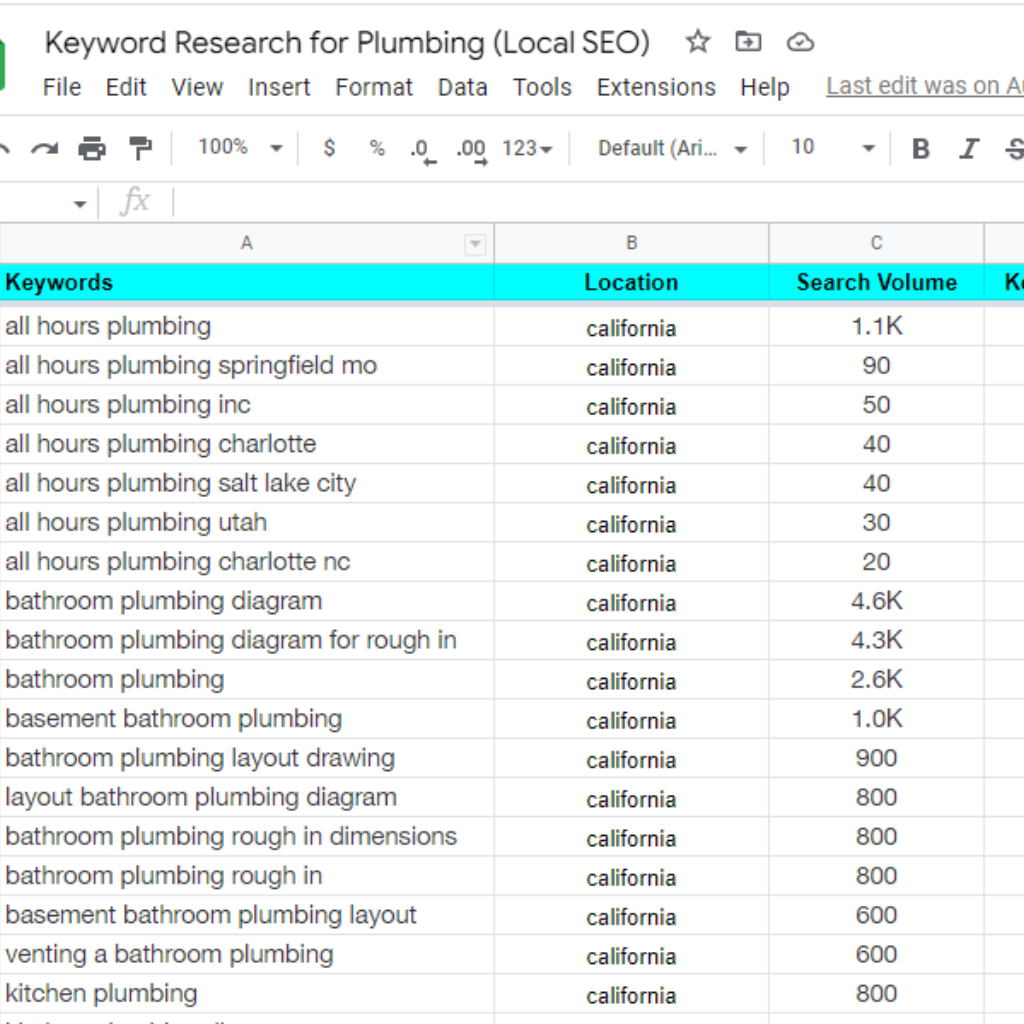Open column A filter dropdown
The image size is (1024, 1024).
pos(475,245)
